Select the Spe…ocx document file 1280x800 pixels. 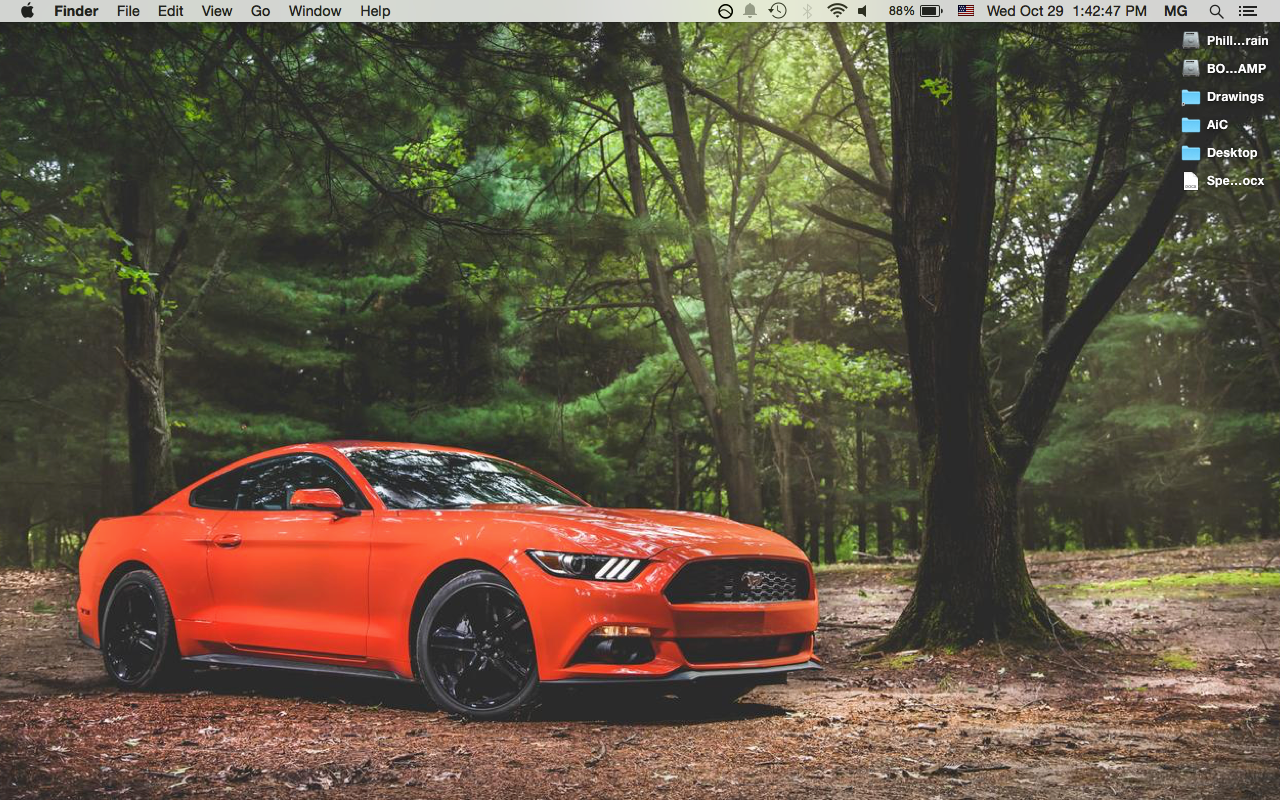1223,181
